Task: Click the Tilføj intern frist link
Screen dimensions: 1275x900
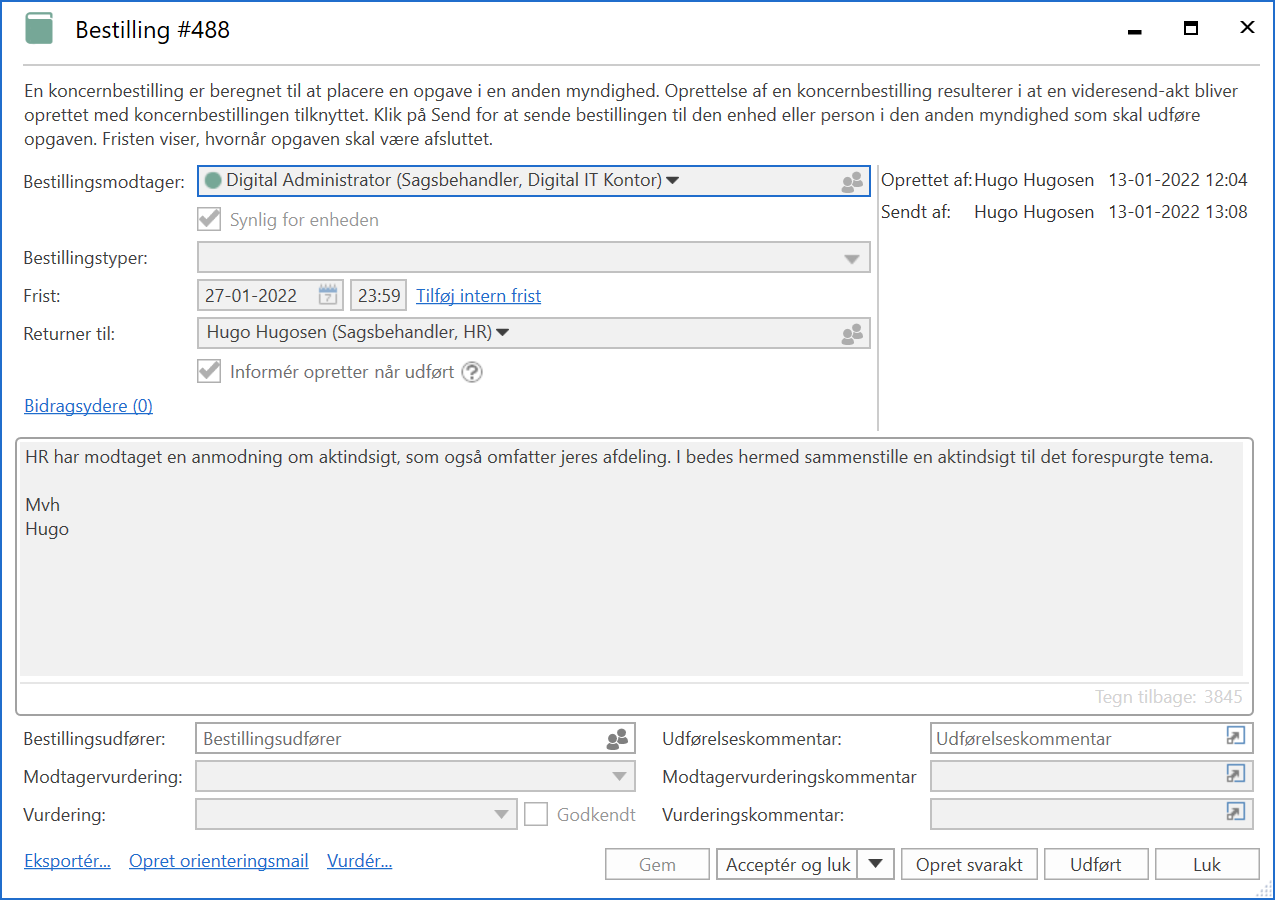Action: click(478, 296)
